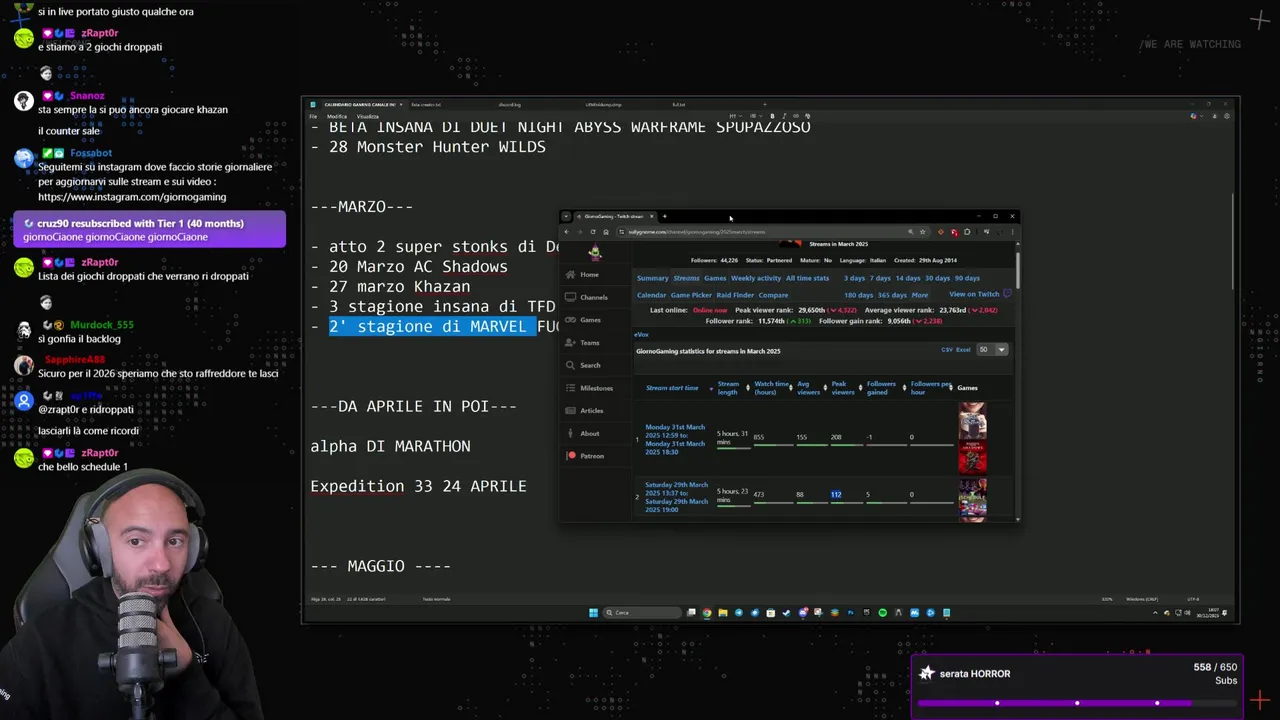Open Chrome from the Windows taskbar
This screenshot has height=720, width=1280.
(707, 613)
